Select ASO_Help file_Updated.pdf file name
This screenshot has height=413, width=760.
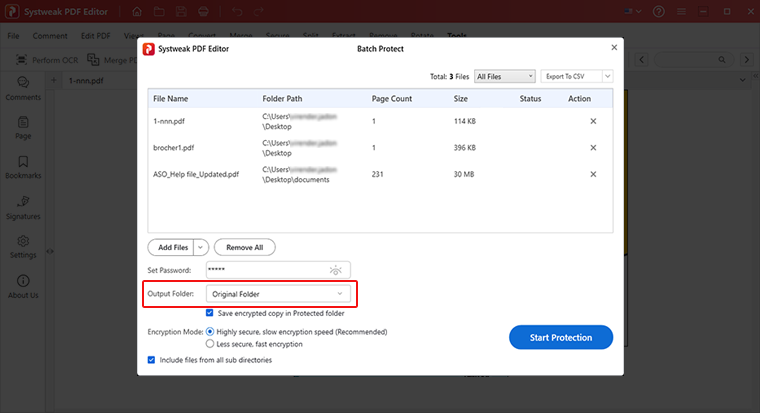pos(196,174)
